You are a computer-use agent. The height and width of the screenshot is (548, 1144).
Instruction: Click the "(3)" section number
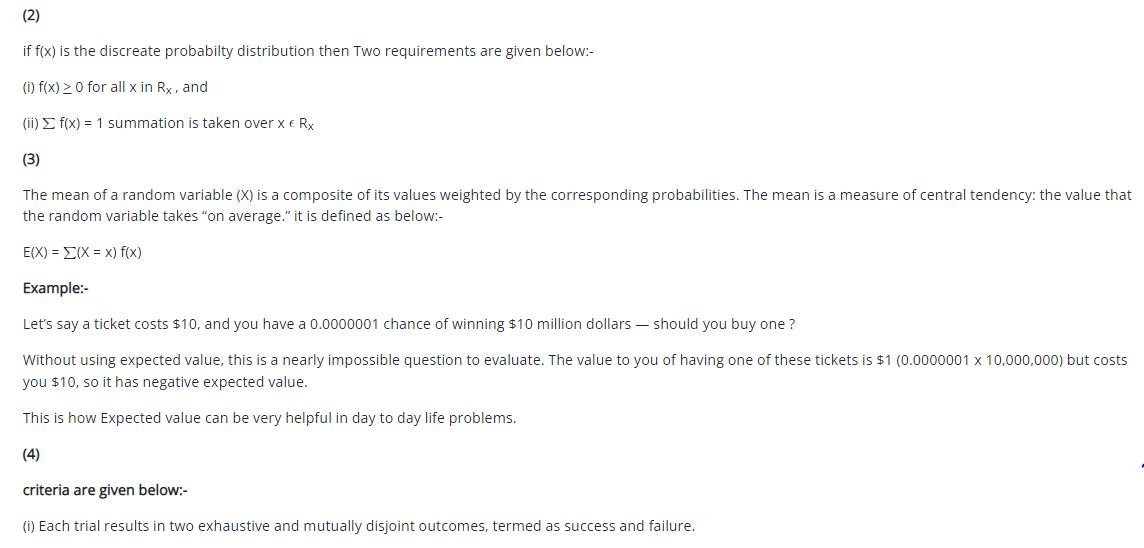pyautogui.click(x=31, y=159)
